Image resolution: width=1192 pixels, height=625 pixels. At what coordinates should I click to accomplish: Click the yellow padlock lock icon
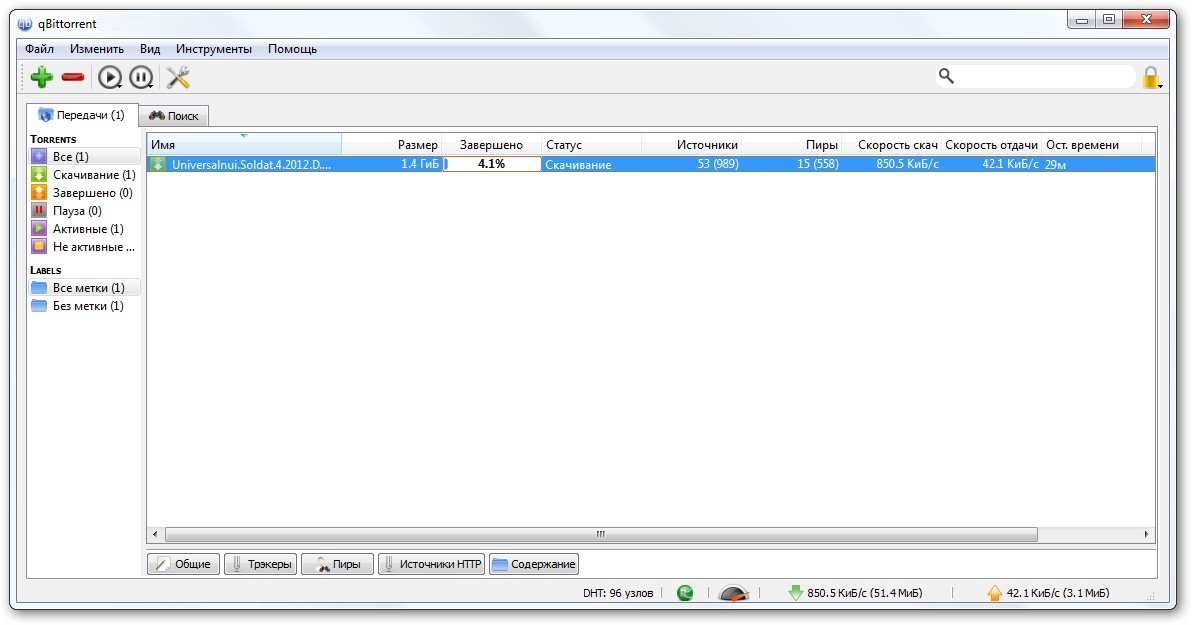coord(1150,77)
